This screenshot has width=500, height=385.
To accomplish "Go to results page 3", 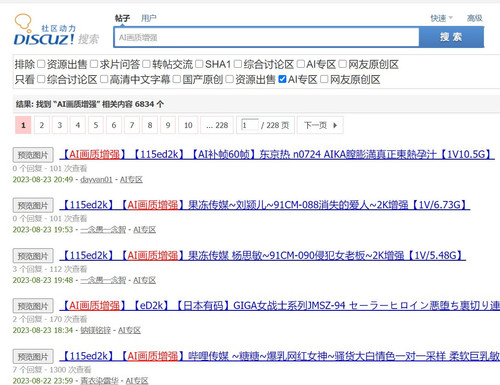I will [x=60, y=125].
